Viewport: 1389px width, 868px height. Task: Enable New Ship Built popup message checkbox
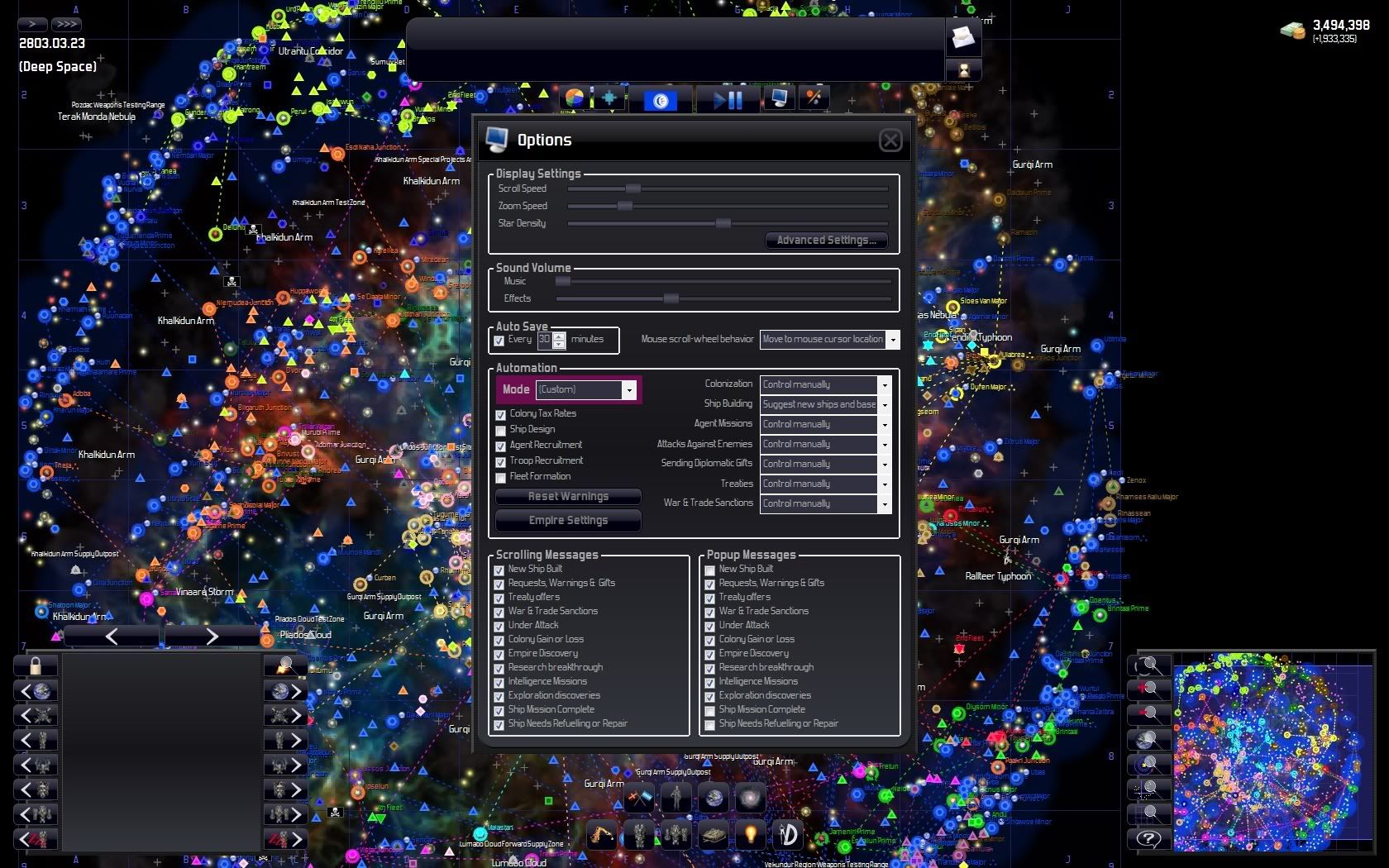tap(709, 570)
